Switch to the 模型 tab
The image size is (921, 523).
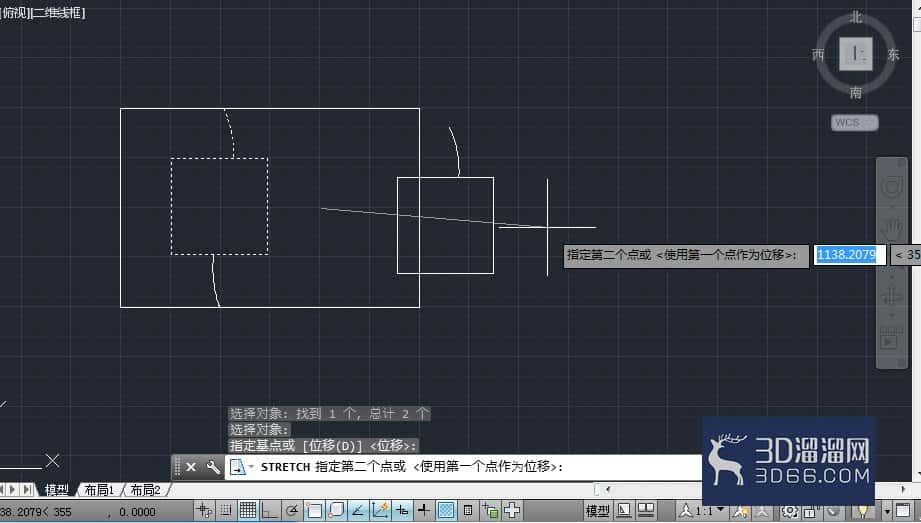56,490
